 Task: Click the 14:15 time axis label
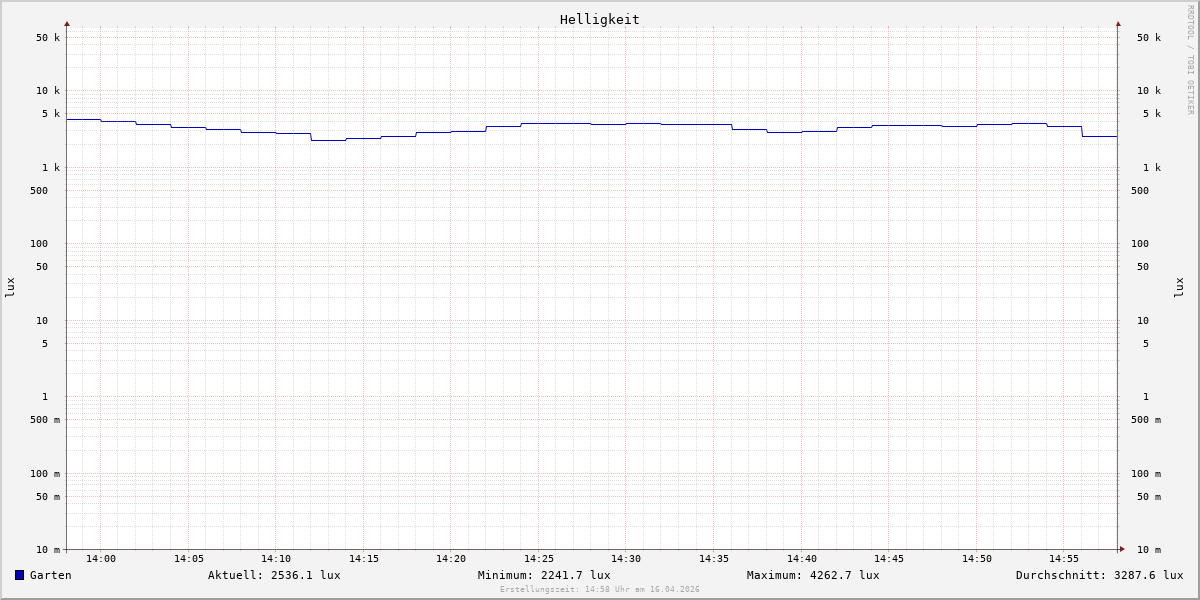click(x=364, y=559)
